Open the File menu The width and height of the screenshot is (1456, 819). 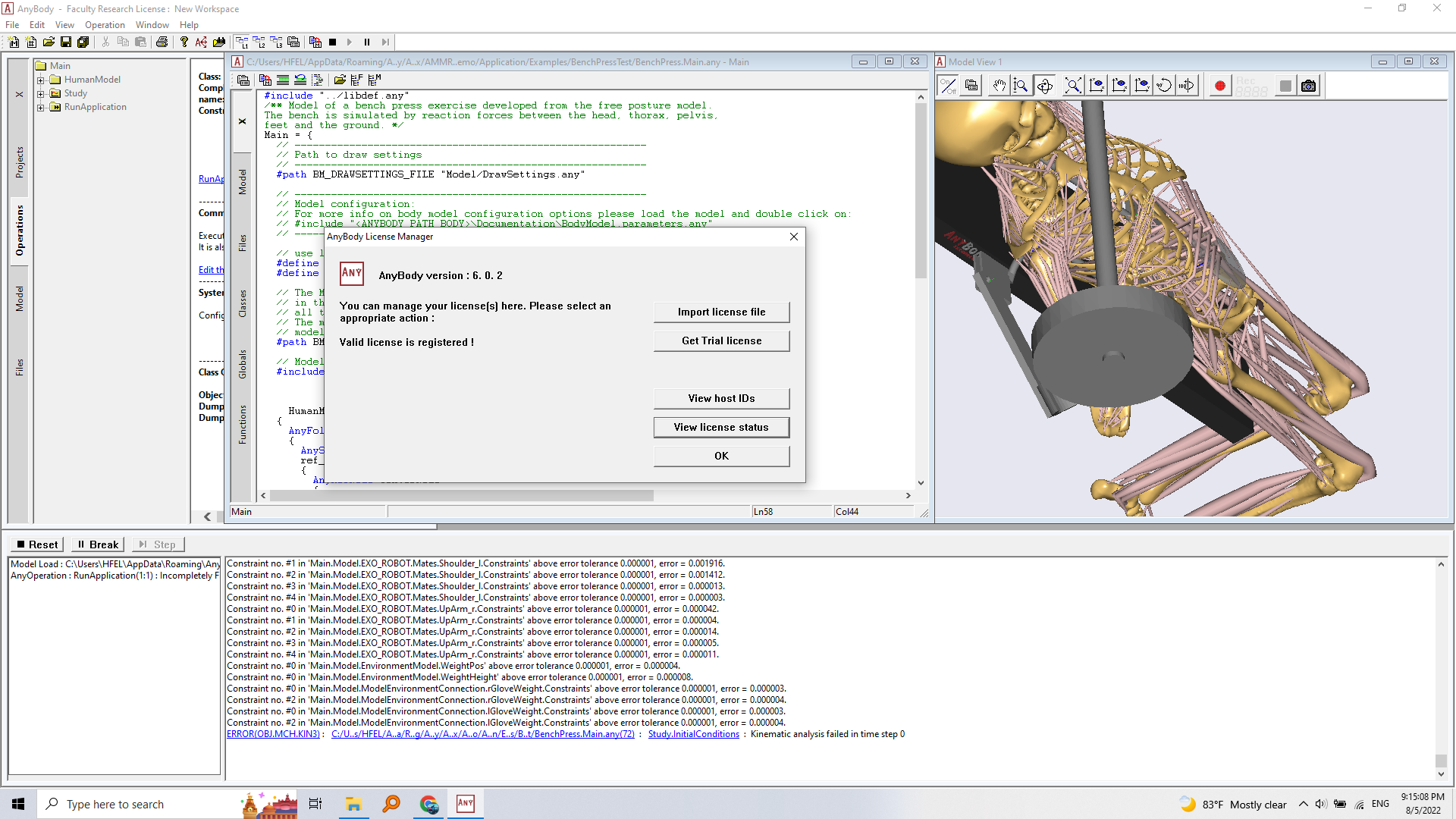[x=12, y=25]
